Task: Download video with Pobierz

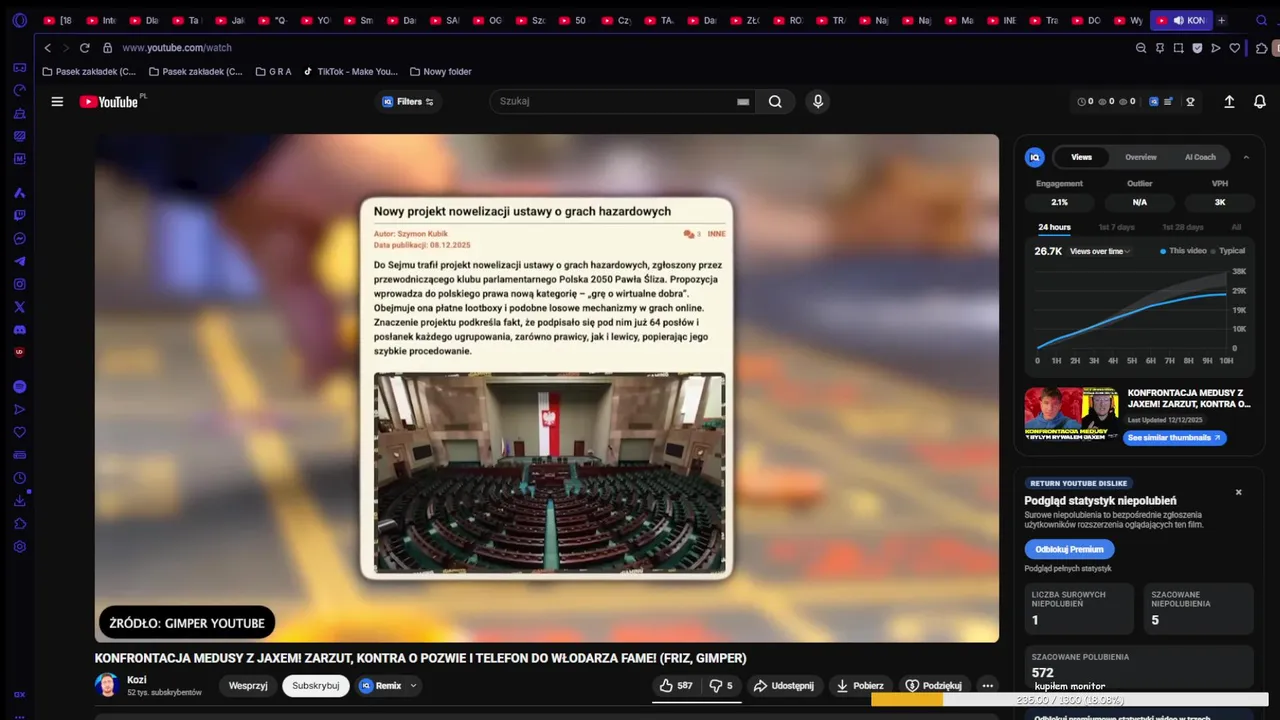Action: [860, 685]
